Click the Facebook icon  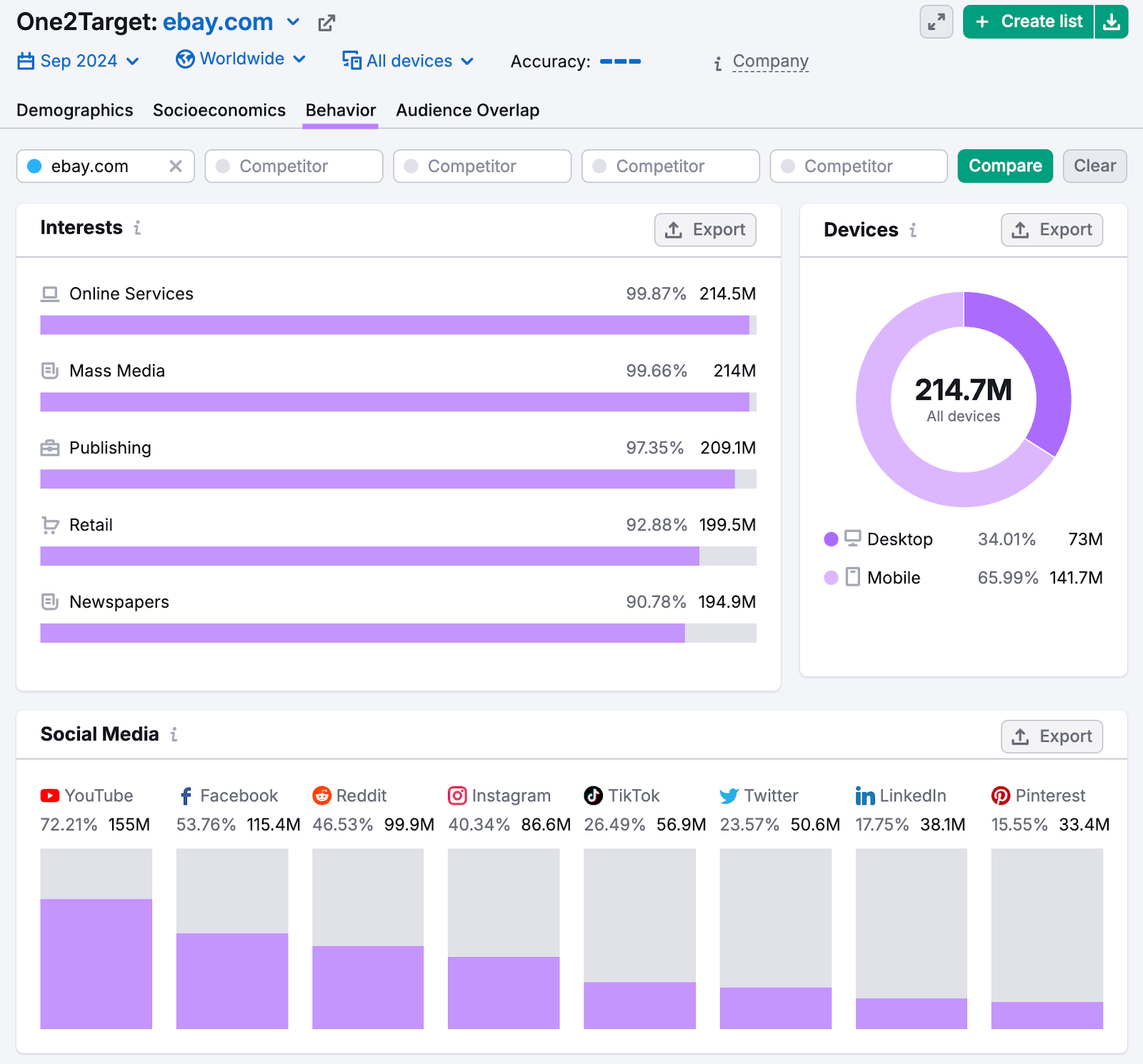tap(185, 796)
